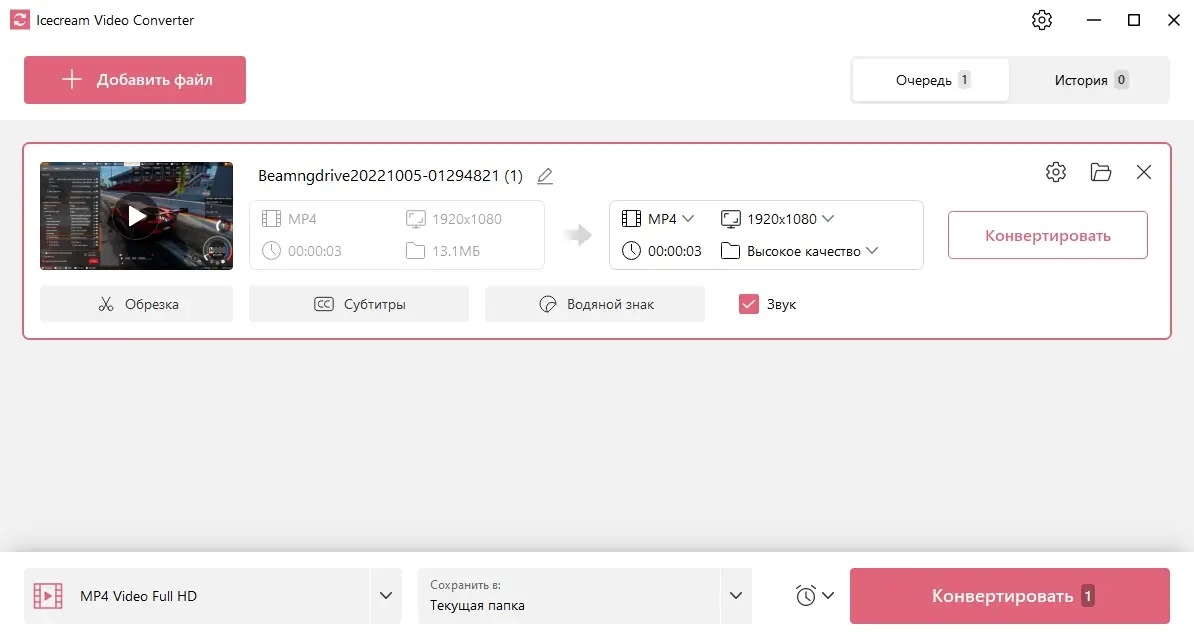The image size is (1194, 640).
Task: Open the Субтитры subtitles button
Action: tap(359, 304)
